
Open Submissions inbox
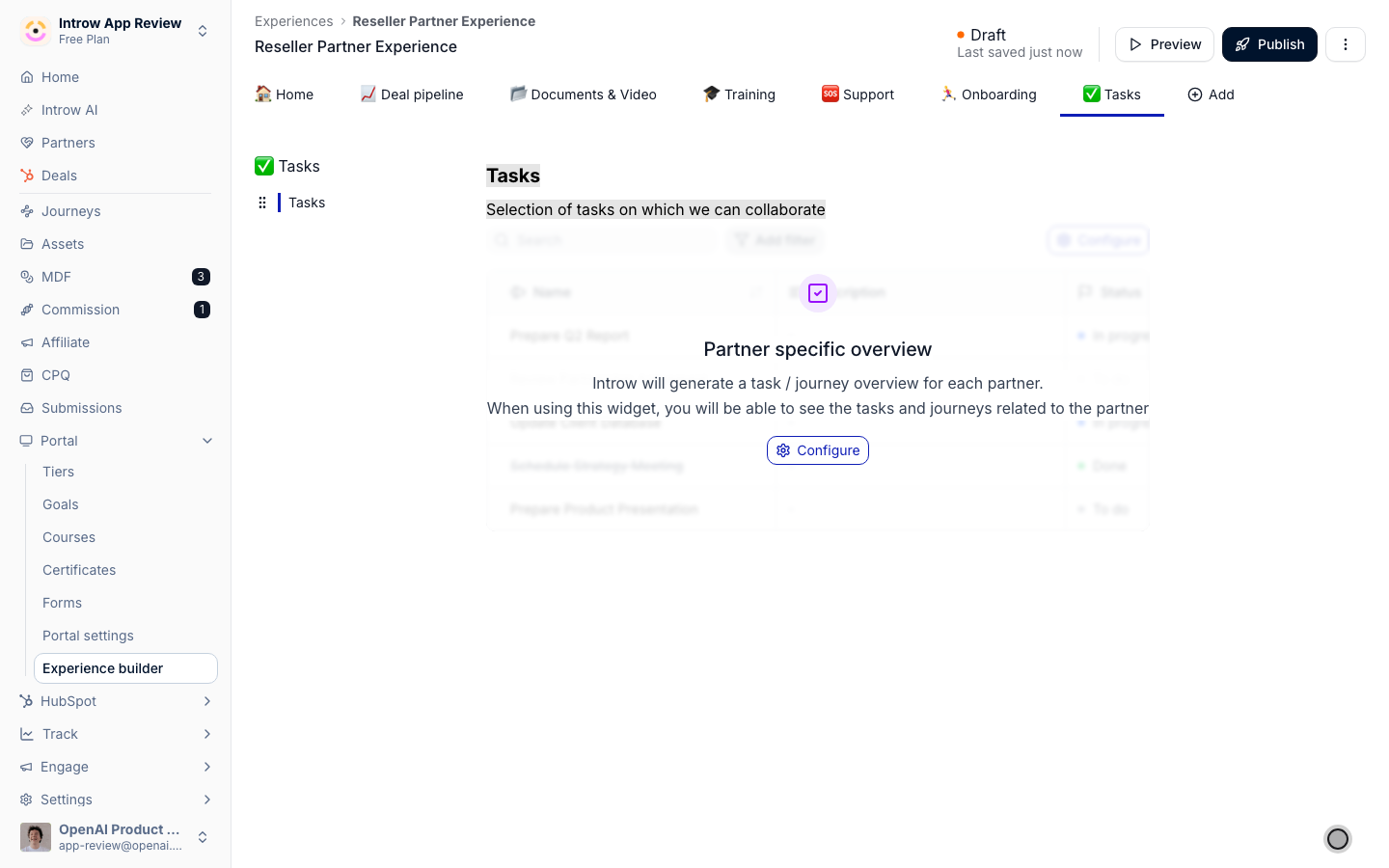click(x=116, y=408)
